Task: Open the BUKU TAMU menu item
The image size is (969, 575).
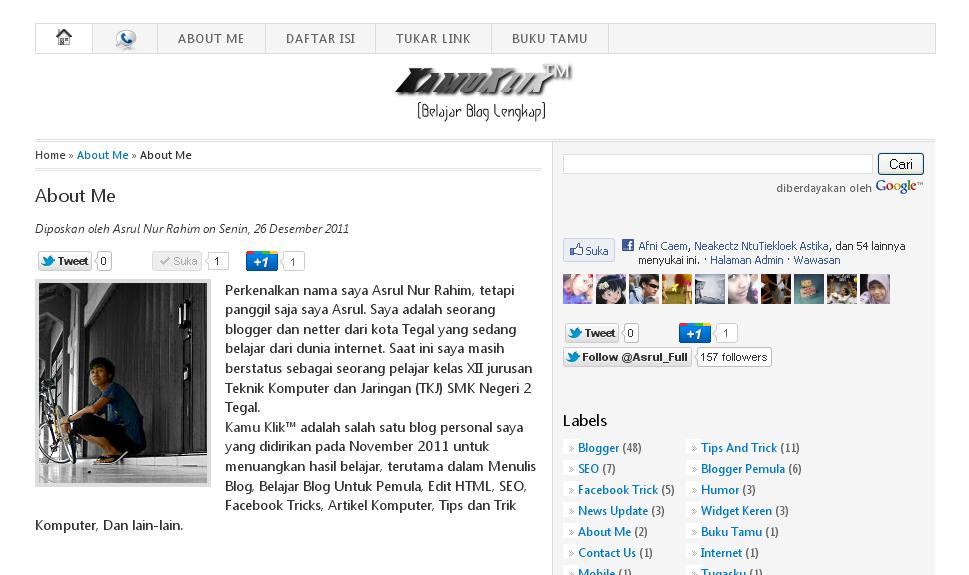Action: (550, 39)
